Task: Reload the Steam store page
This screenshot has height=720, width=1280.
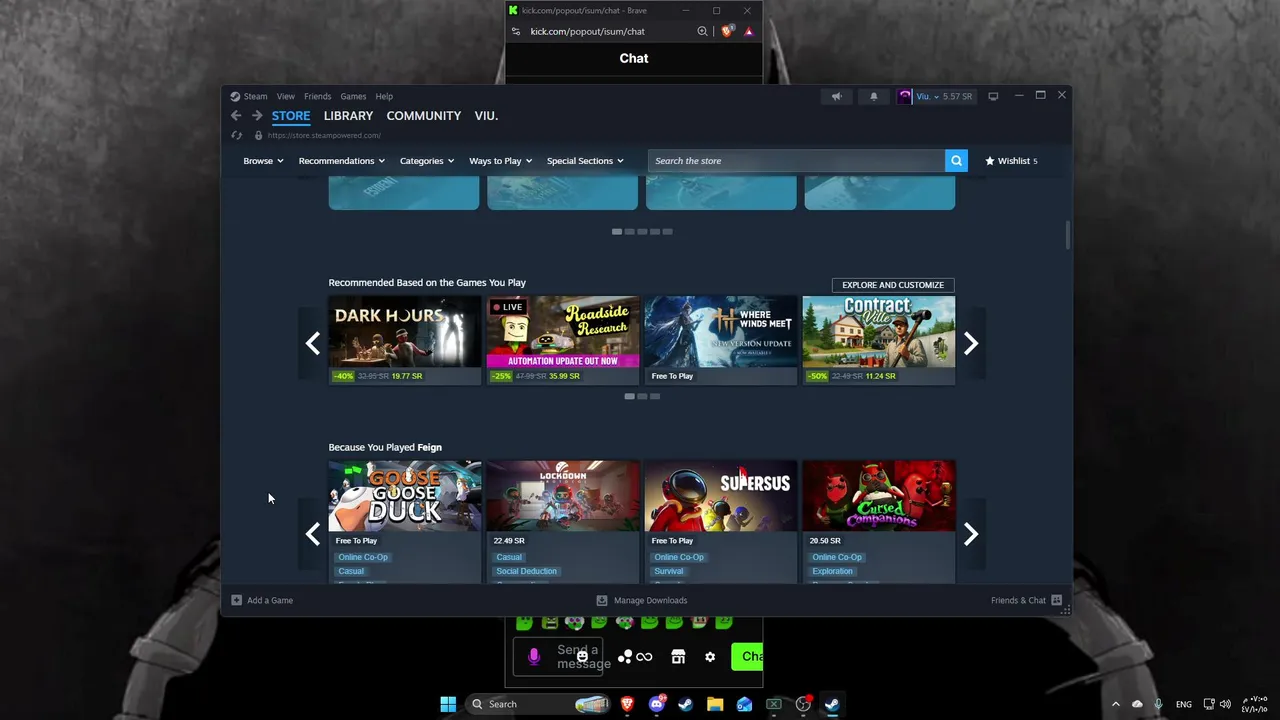Action: [236, 135]
